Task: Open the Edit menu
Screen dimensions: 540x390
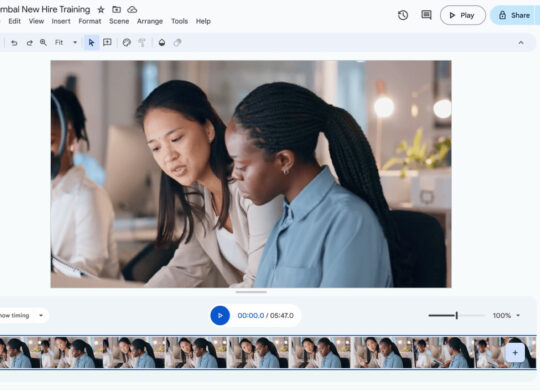Action: [x=14, y=21]
